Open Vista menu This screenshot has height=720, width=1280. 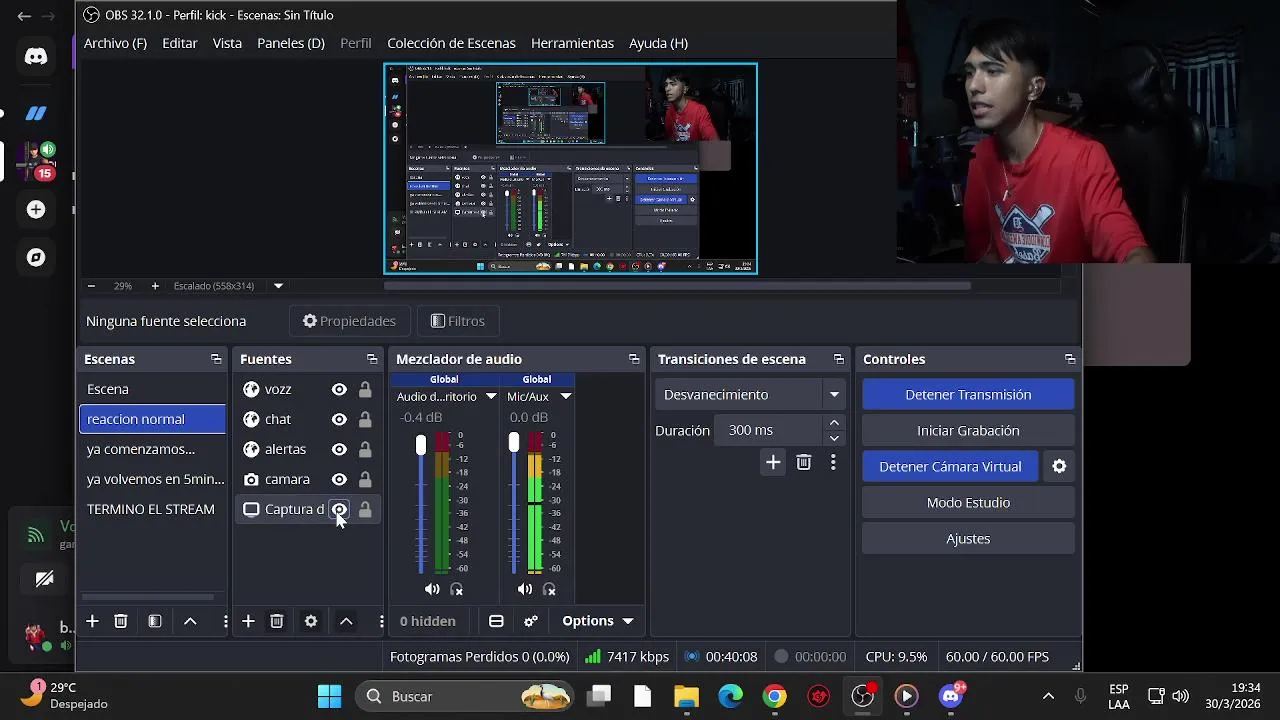[227, 43]
